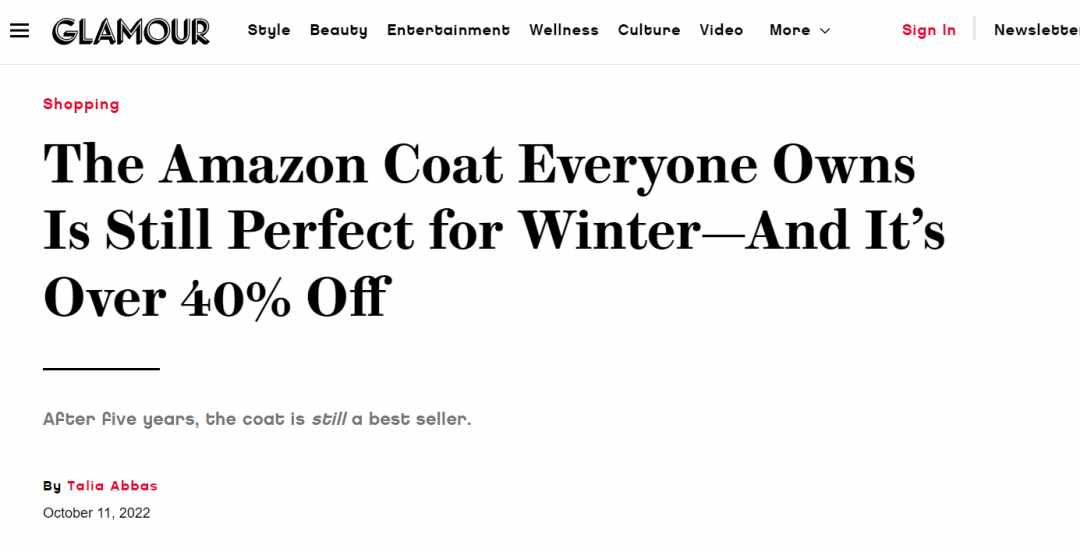This screenshot has width=1080, height=552.
Task: Click the subheading about best seller
Action: tap(257, 419)
